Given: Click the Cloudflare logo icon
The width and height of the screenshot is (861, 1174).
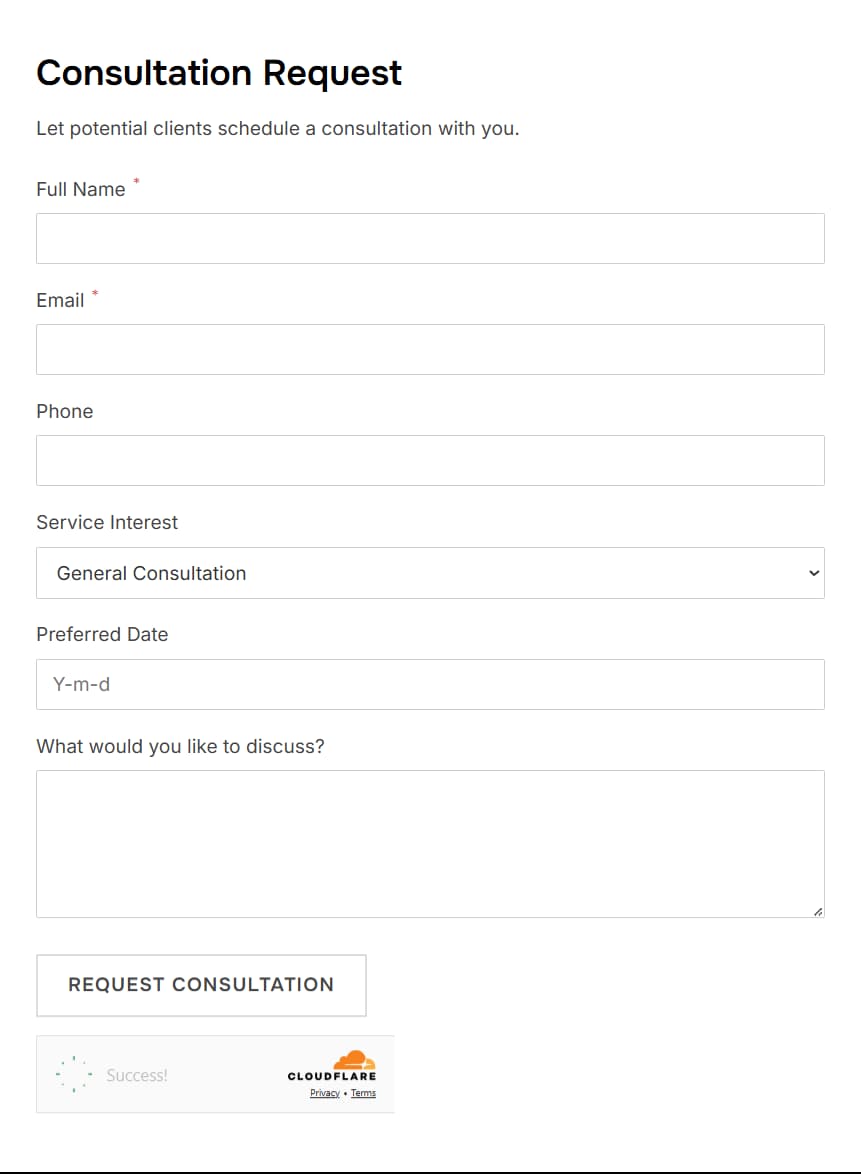Looking at the screenshot, I should coord(352,1059).
